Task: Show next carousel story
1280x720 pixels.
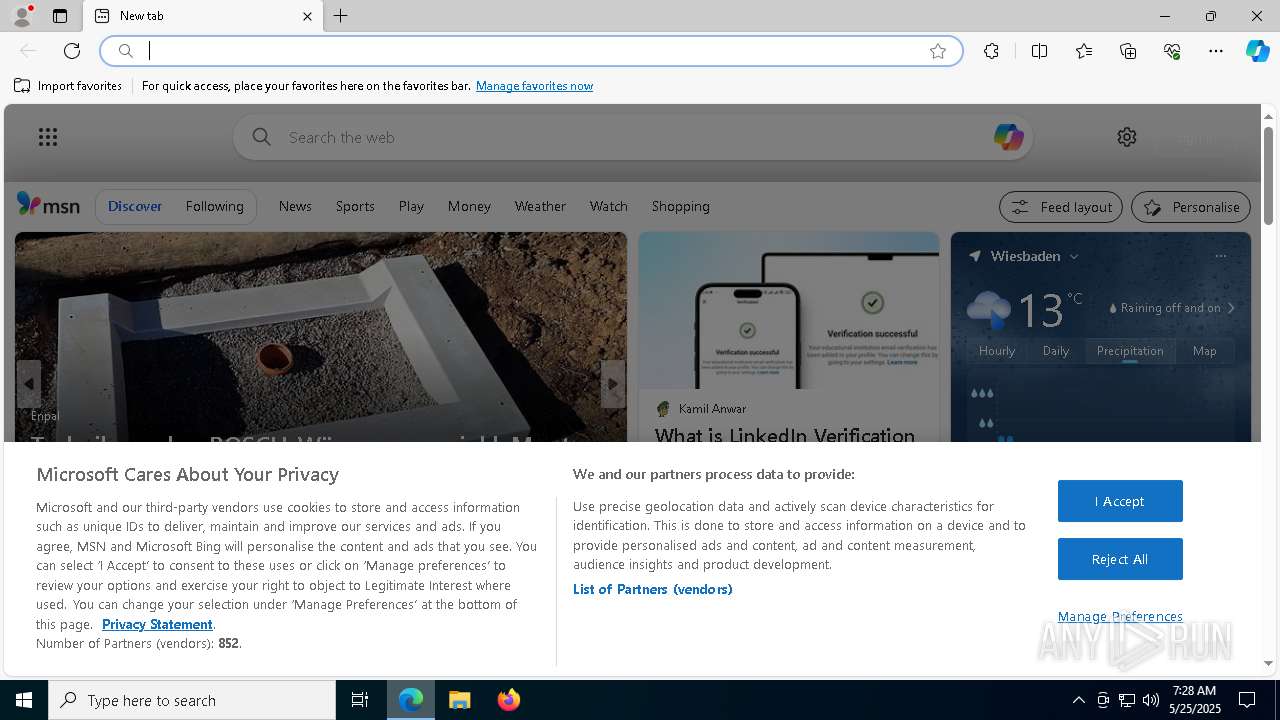Action: click(x=613, y=384)
